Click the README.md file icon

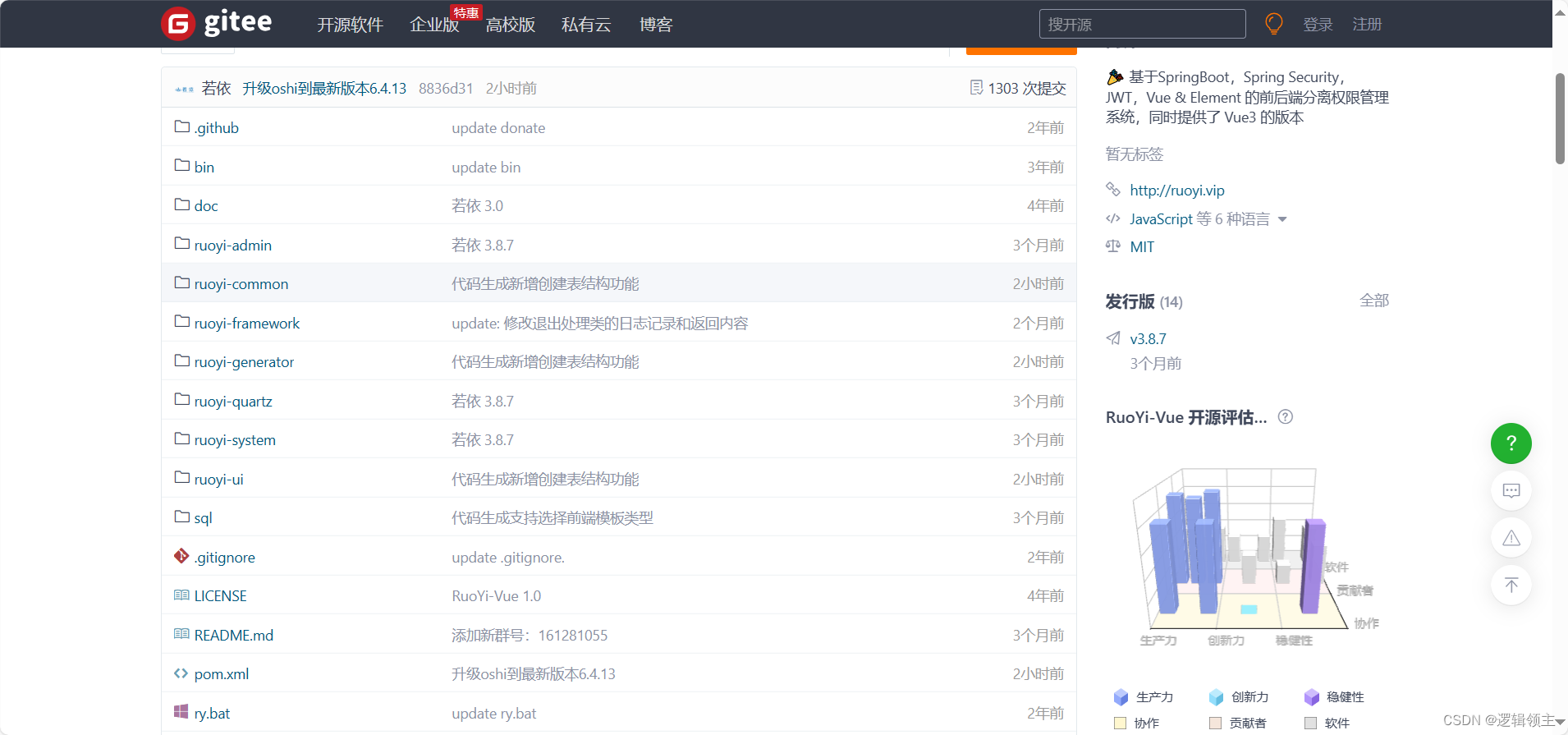tap(181, 634)
